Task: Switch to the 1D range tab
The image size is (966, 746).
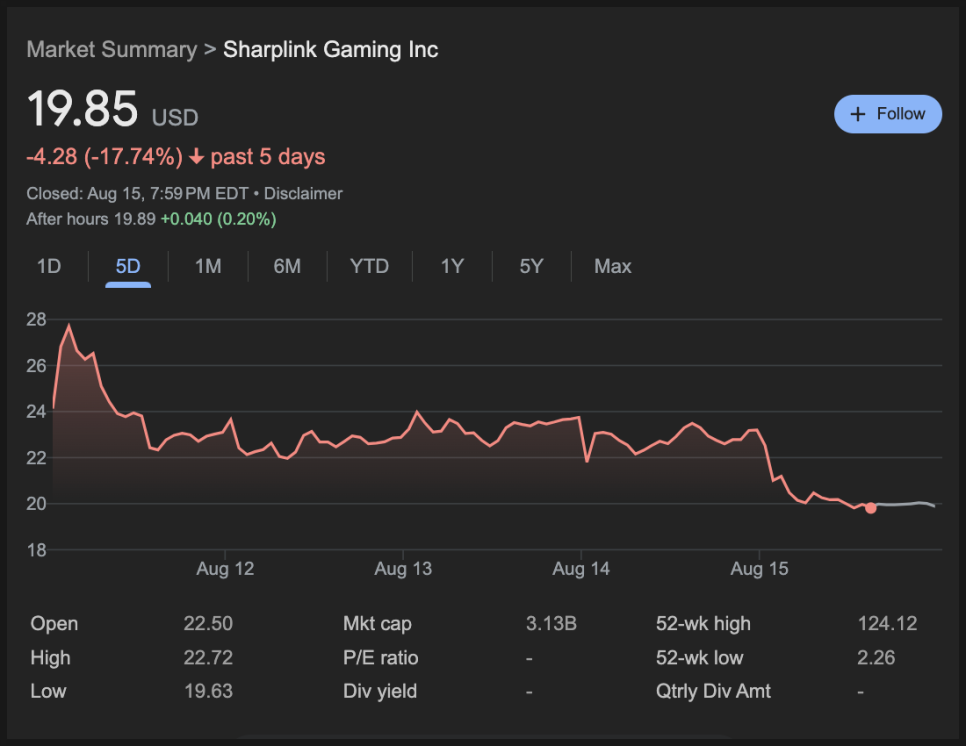Action: [49, 266]
